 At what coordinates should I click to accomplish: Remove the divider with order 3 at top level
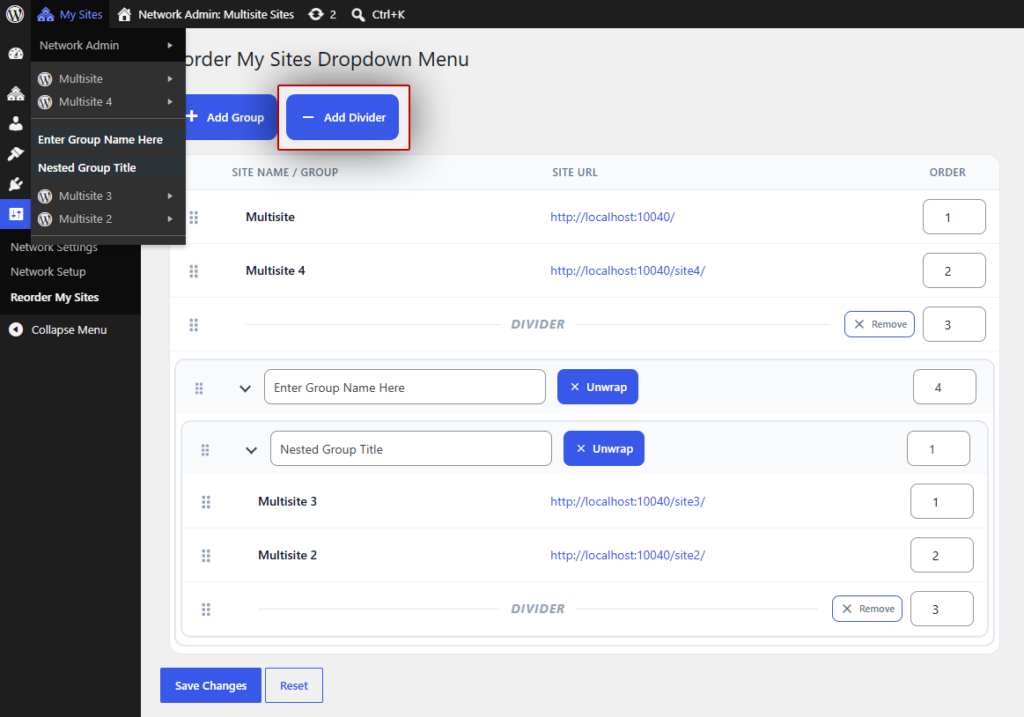[880, 324]
